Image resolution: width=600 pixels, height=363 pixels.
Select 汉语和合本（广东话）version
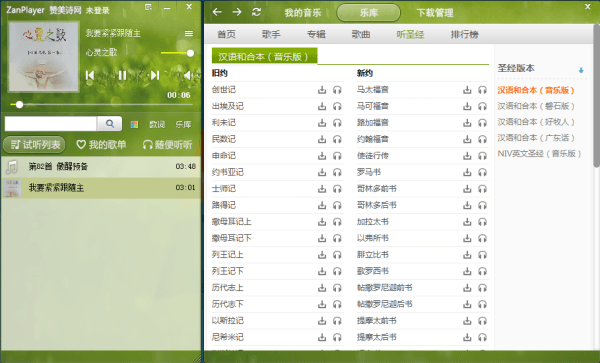coord(536,138)
